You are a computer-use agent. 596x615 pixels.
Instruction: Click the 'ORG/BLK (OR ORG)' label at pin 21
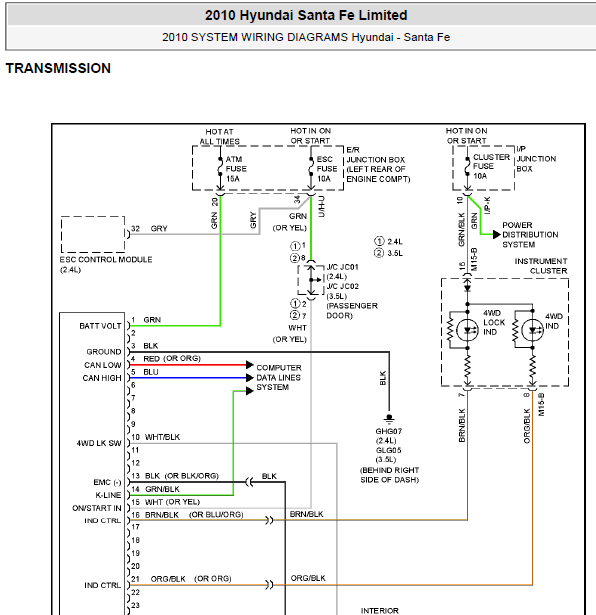(191, 579)
